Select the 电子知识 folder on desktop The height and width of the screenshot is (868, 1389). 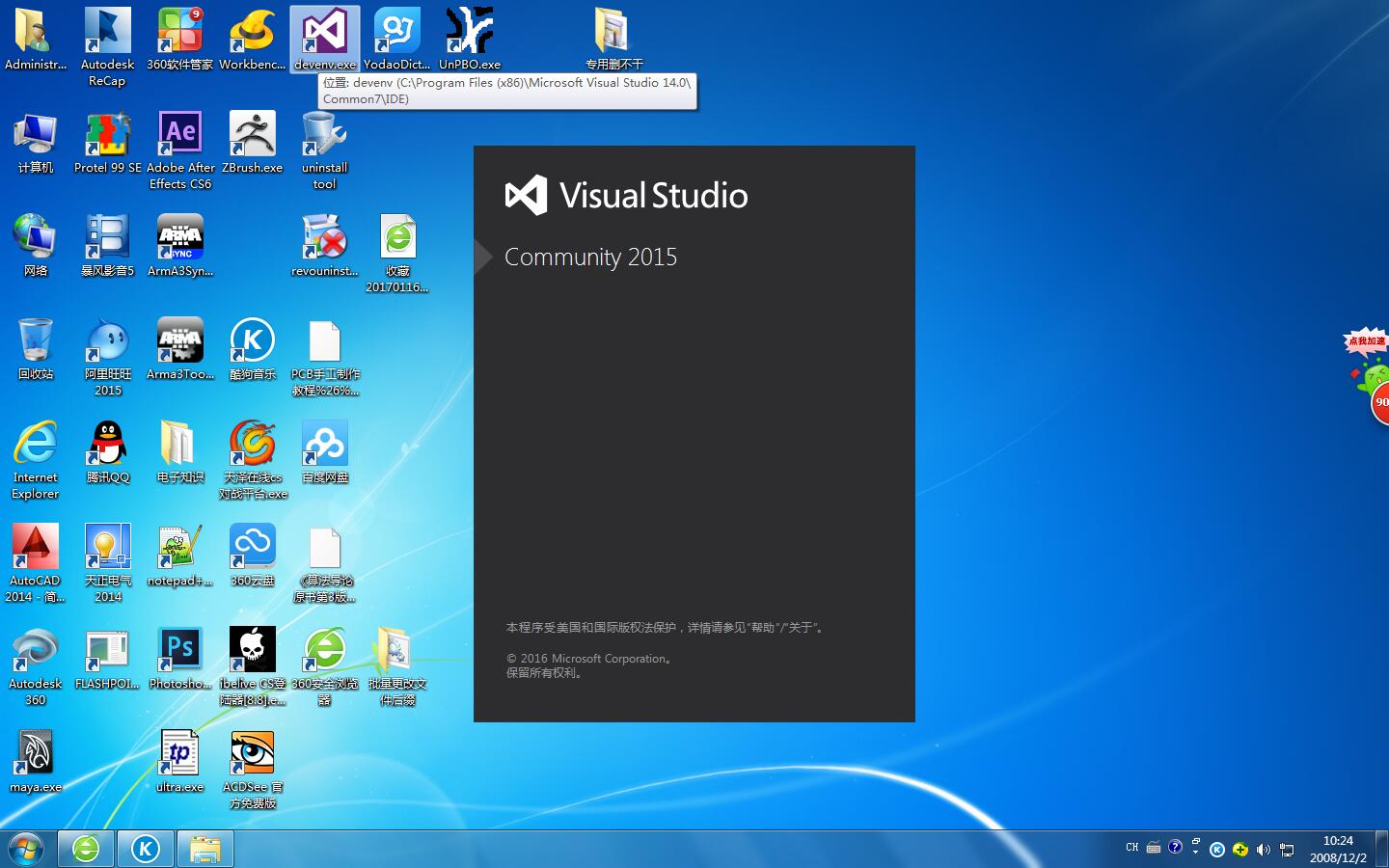[180, 452]
